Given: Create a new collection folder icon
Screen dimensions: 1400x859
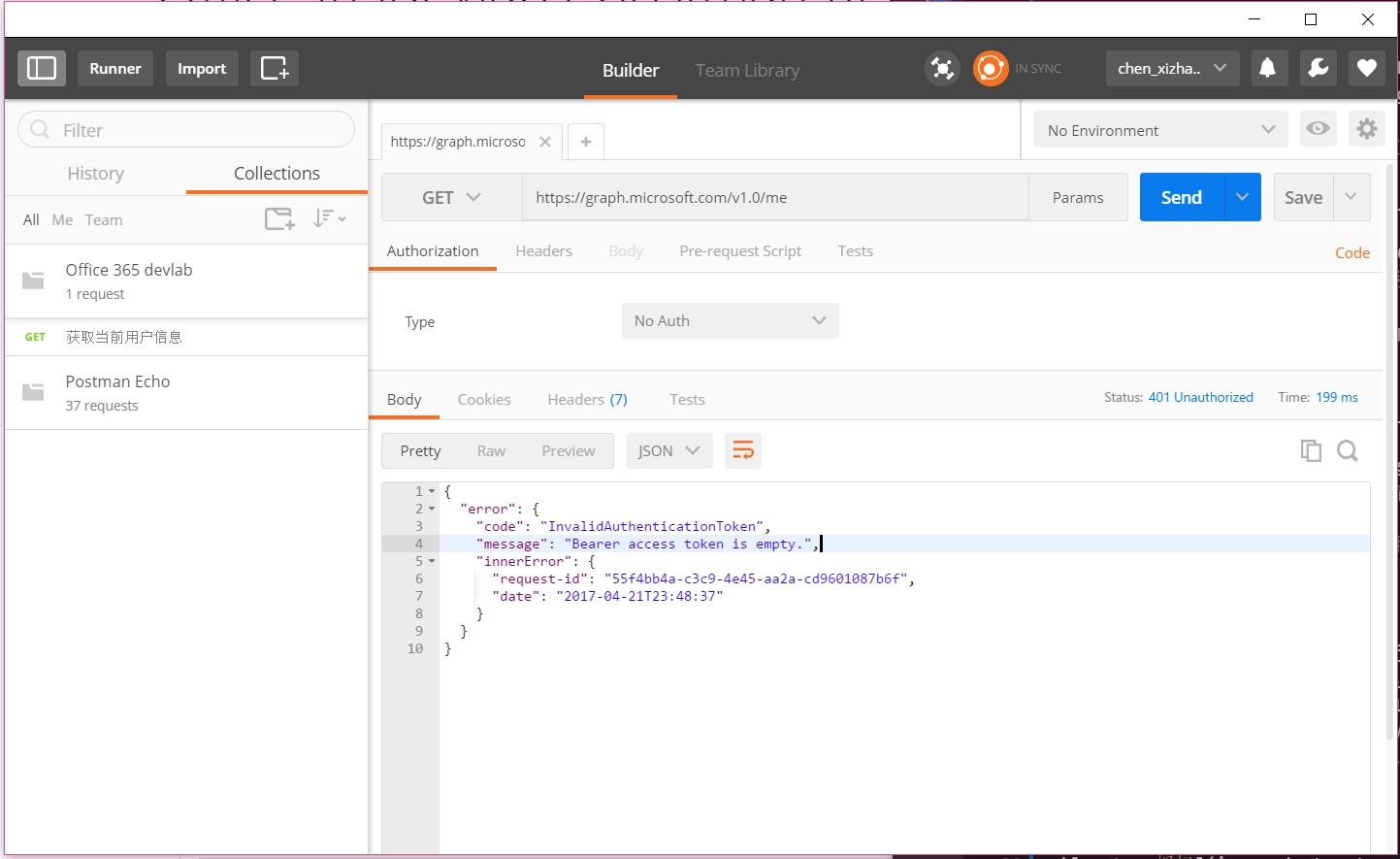Looking at the screenshot, I should 279,219.
